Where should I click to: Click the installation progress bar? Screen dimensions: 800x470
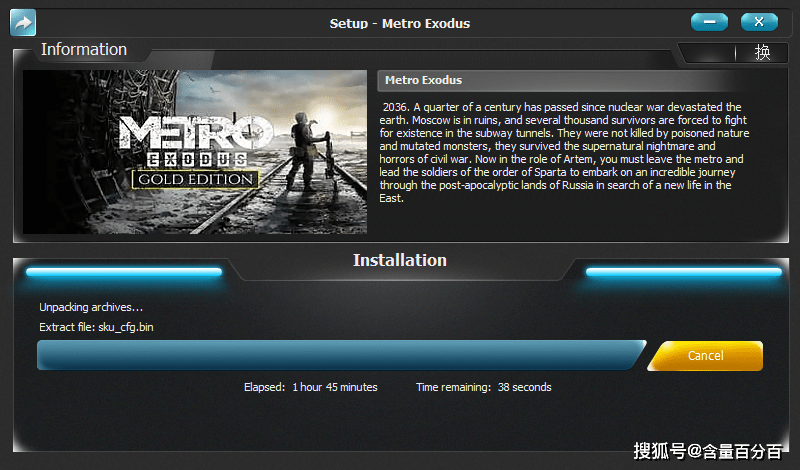(341, 355)
